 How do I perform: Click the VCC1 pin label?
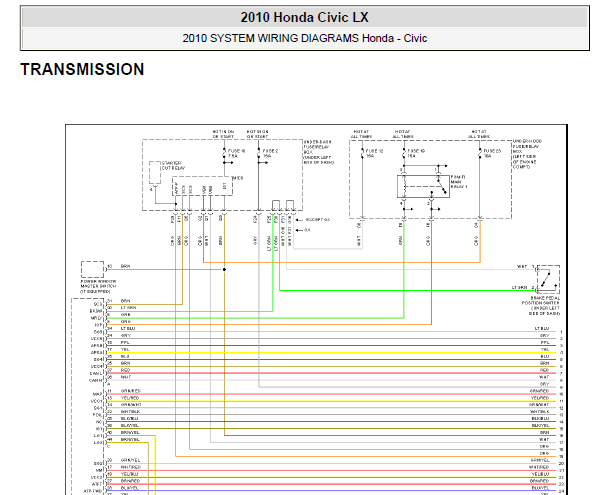(97, 401)
